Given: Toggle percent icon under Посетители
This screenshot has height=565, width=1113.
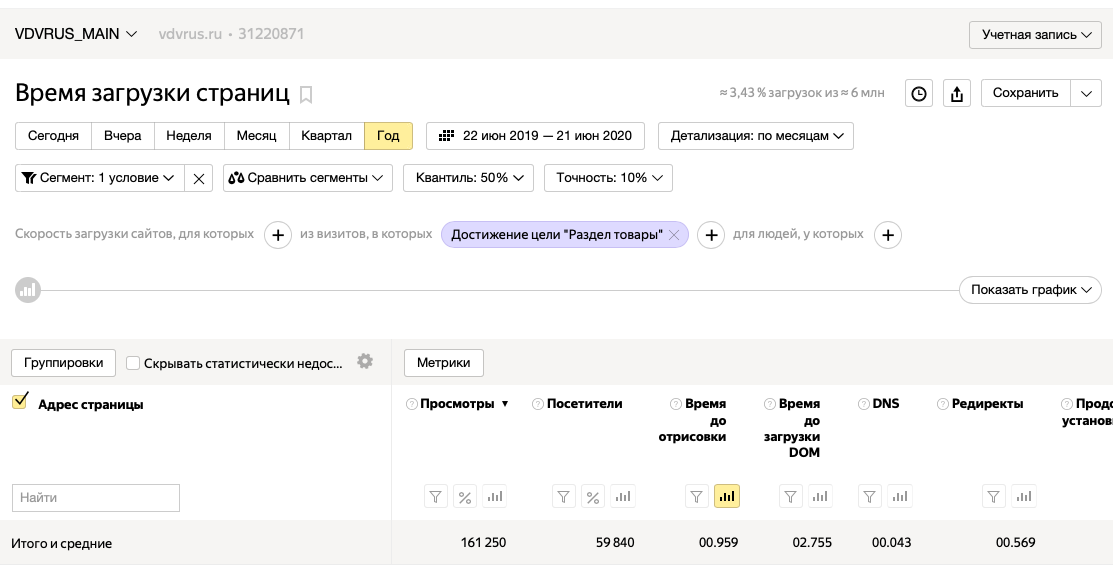Looking at the screenshot, I should click(593, 496).
